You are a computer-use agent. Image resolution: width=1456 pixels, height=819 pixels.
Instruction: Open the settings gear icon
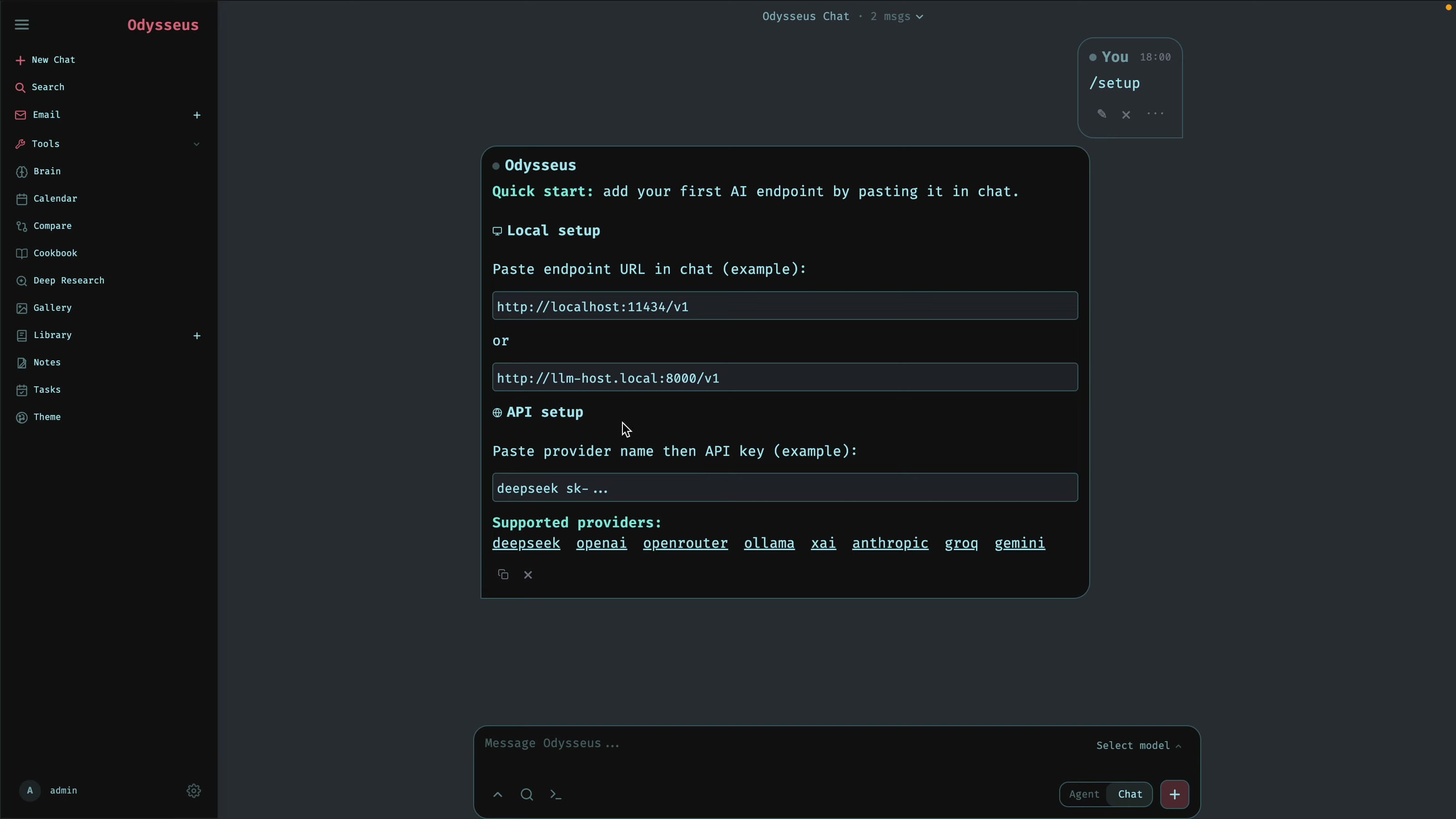(194, 791)
